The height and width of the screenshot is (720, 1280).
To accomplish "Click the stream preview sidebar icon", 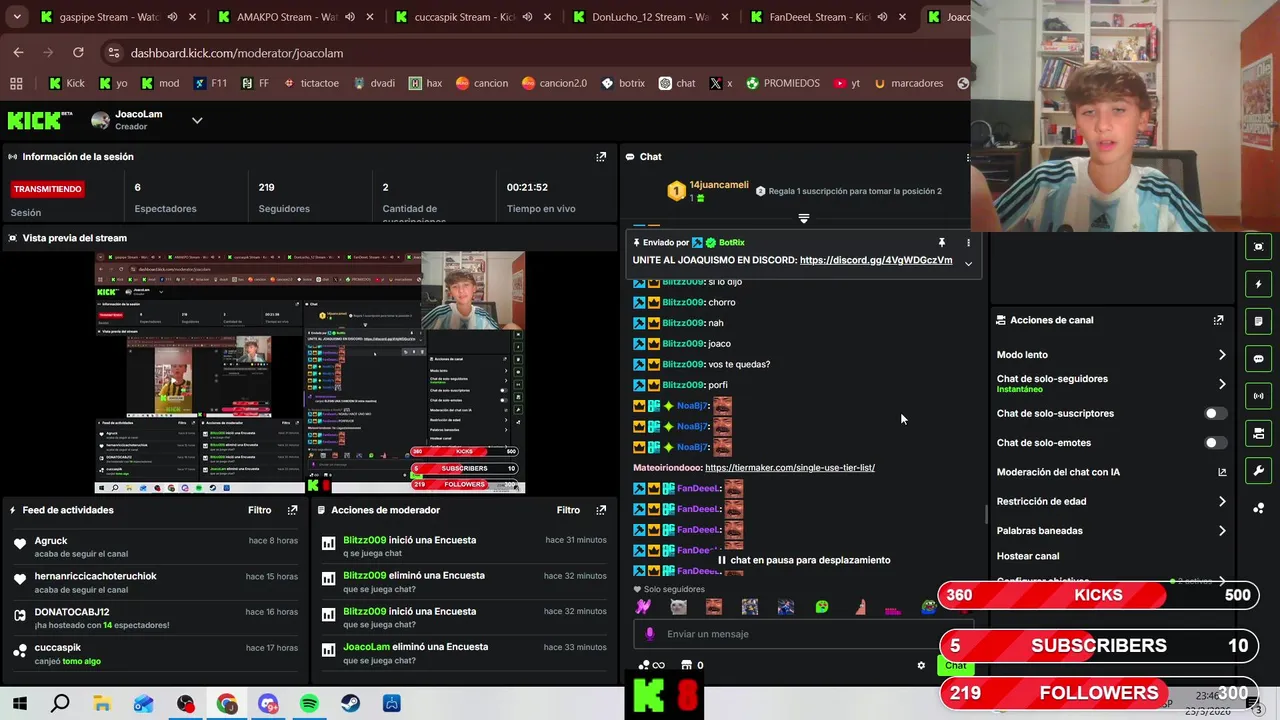I will (x=1258, y=246).
